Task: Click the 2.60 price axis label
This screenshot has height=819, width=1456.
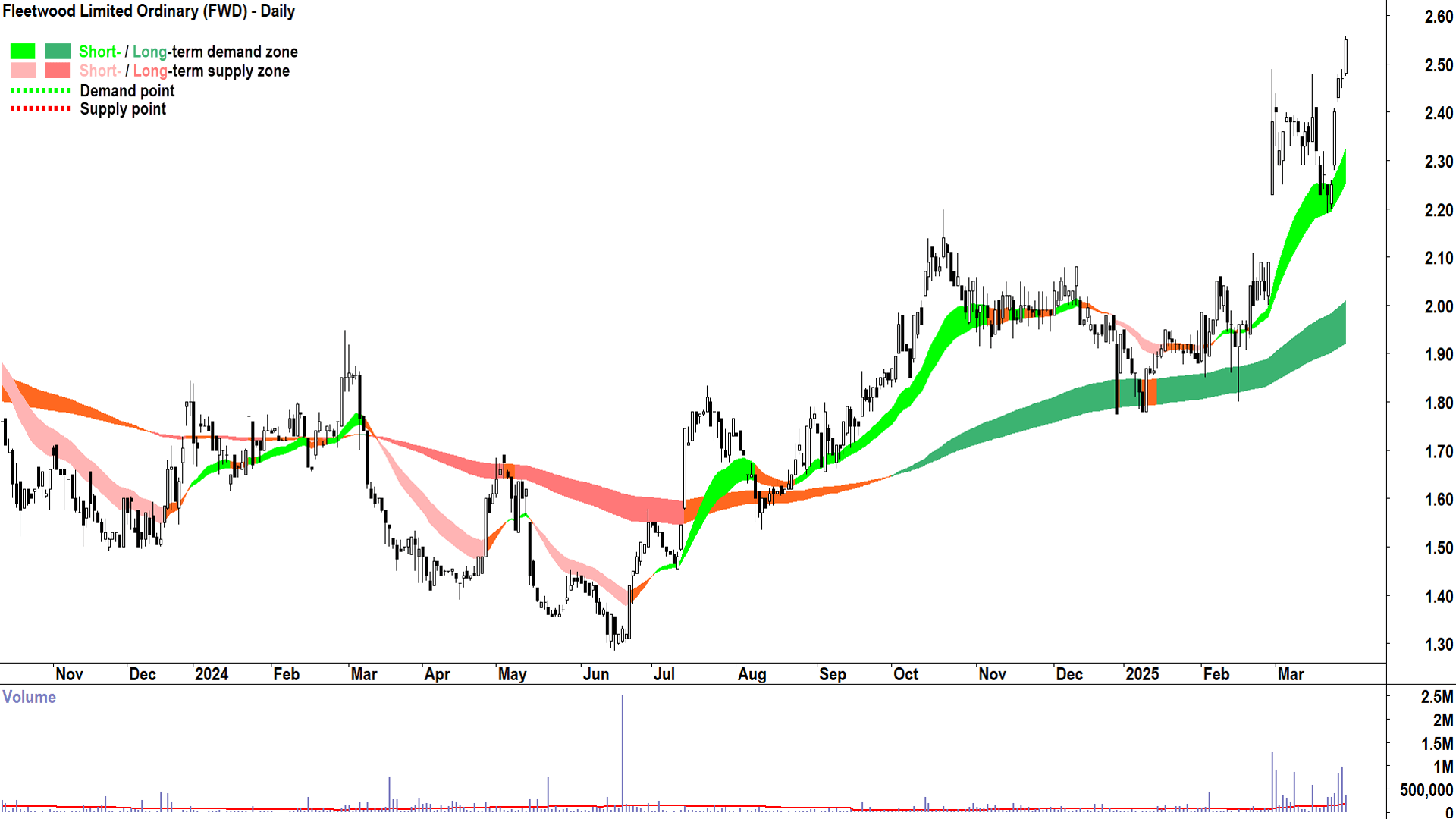Action: (1439, 17)
